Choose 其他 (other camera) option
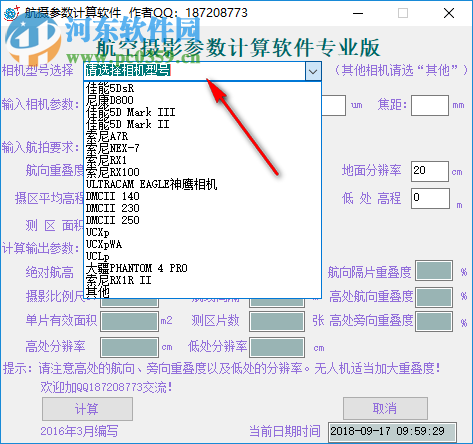Screen dimensions: 473x444 [202, 292]
